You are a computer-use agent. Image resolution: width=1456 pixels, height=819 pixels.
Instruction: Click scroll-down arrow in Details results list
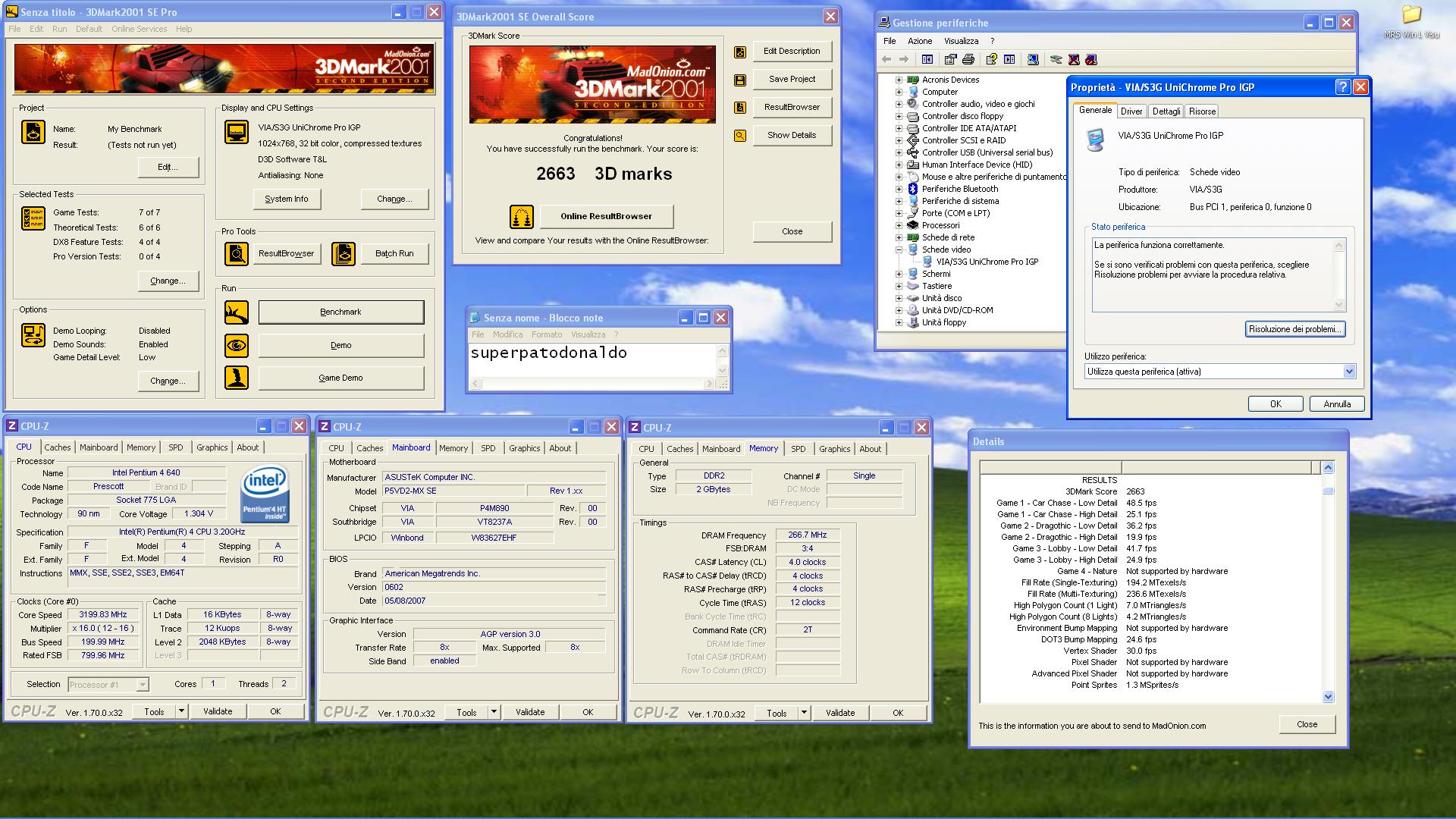click(1328, 696)
